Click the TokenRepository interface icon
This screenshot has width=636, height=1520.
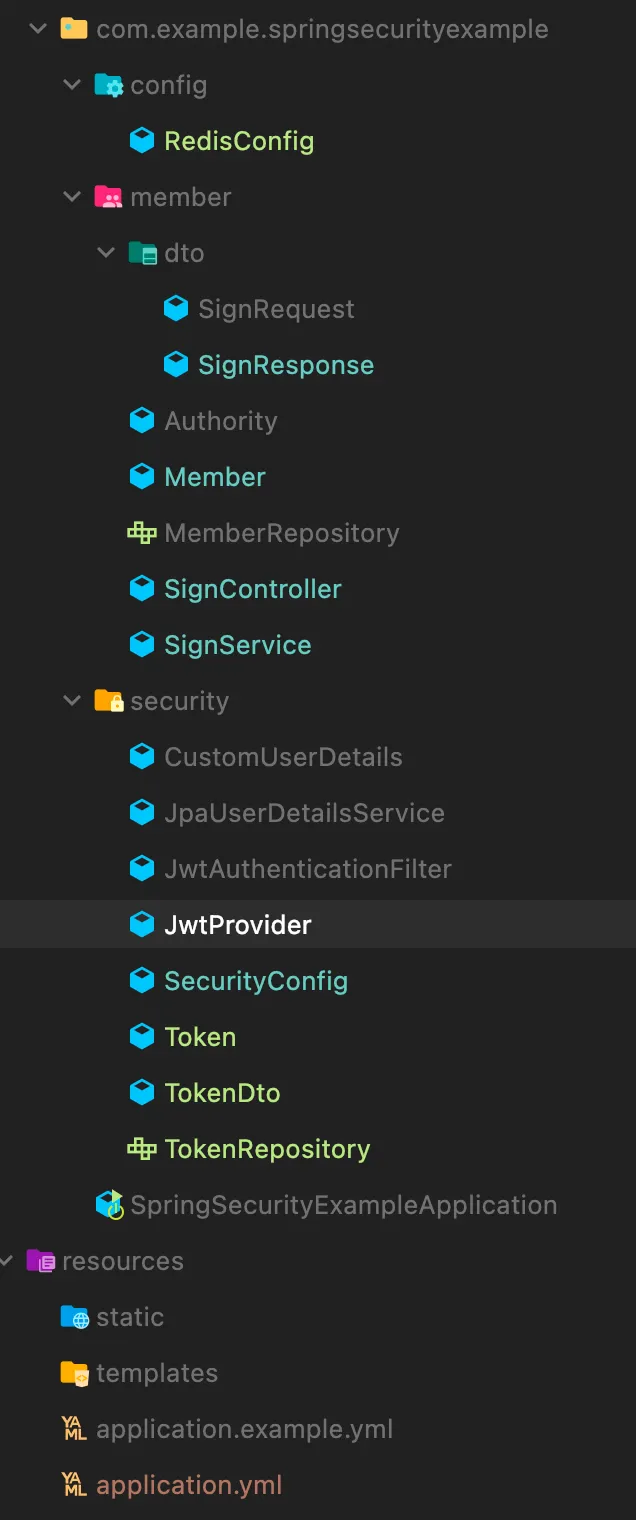(x=142, y=1149)
